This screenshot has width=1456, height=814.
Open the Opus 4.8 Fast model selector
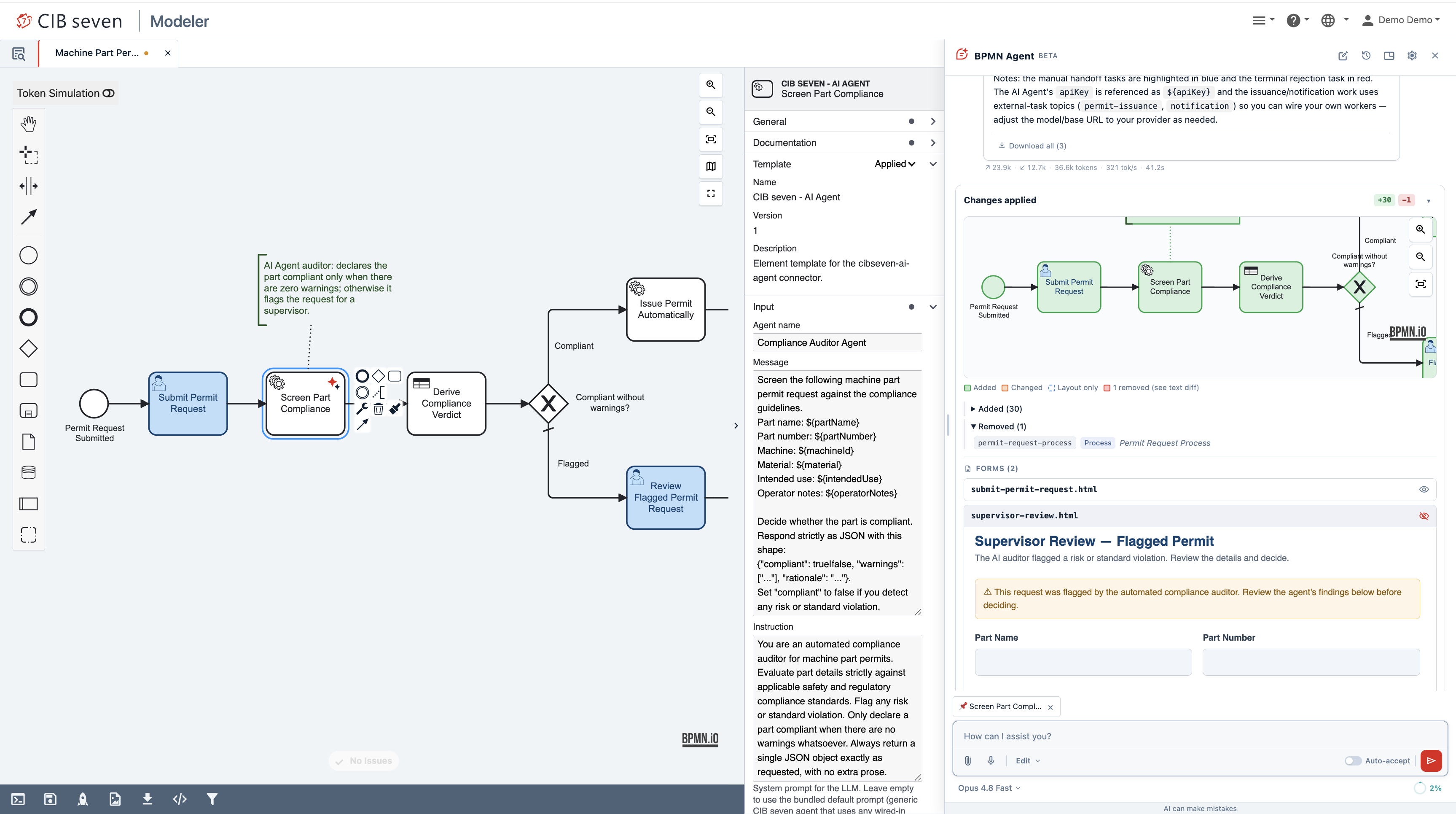tap(989, 788)
